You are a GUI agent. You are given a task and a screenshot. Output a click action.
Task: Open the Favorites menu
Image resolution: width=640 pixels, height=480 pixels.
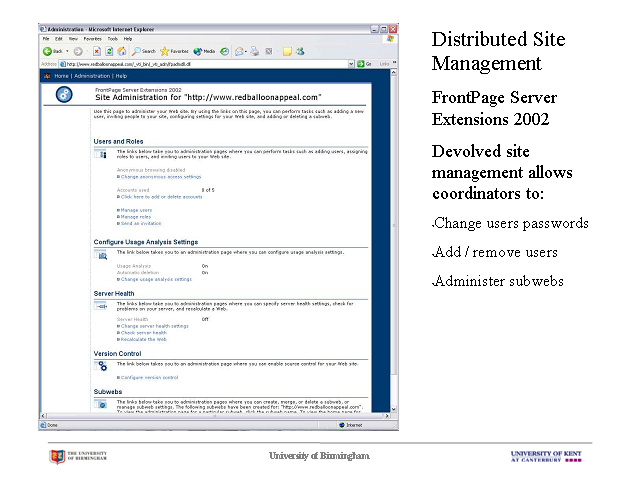[93, 39]
